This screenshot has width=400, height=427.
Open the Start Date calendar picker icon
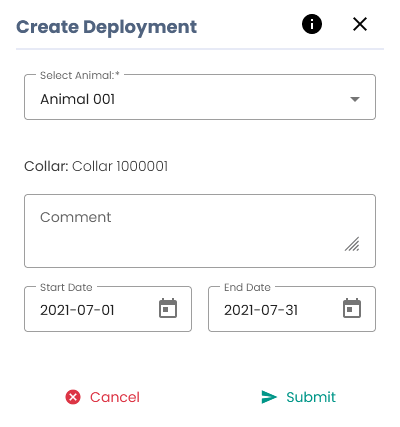click(x=168, y=308)
